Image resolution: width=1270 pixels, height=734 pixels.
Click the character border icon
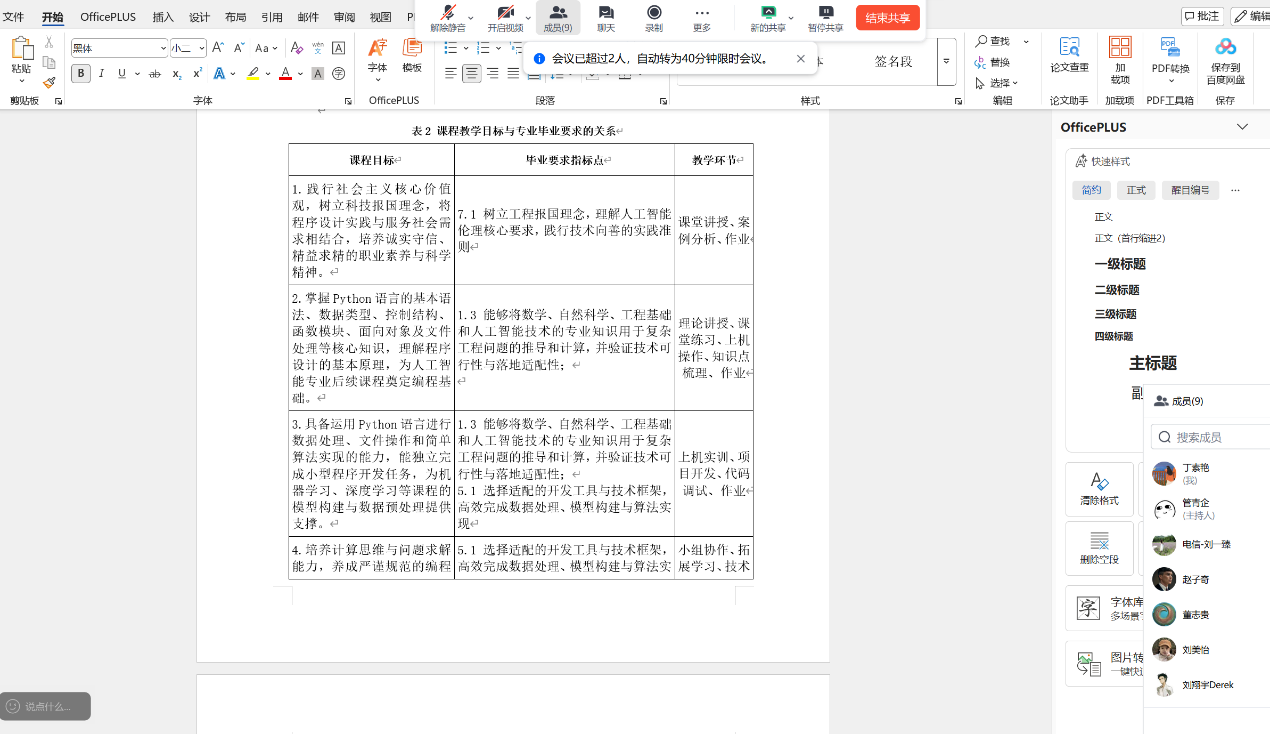tap(338, 48)
